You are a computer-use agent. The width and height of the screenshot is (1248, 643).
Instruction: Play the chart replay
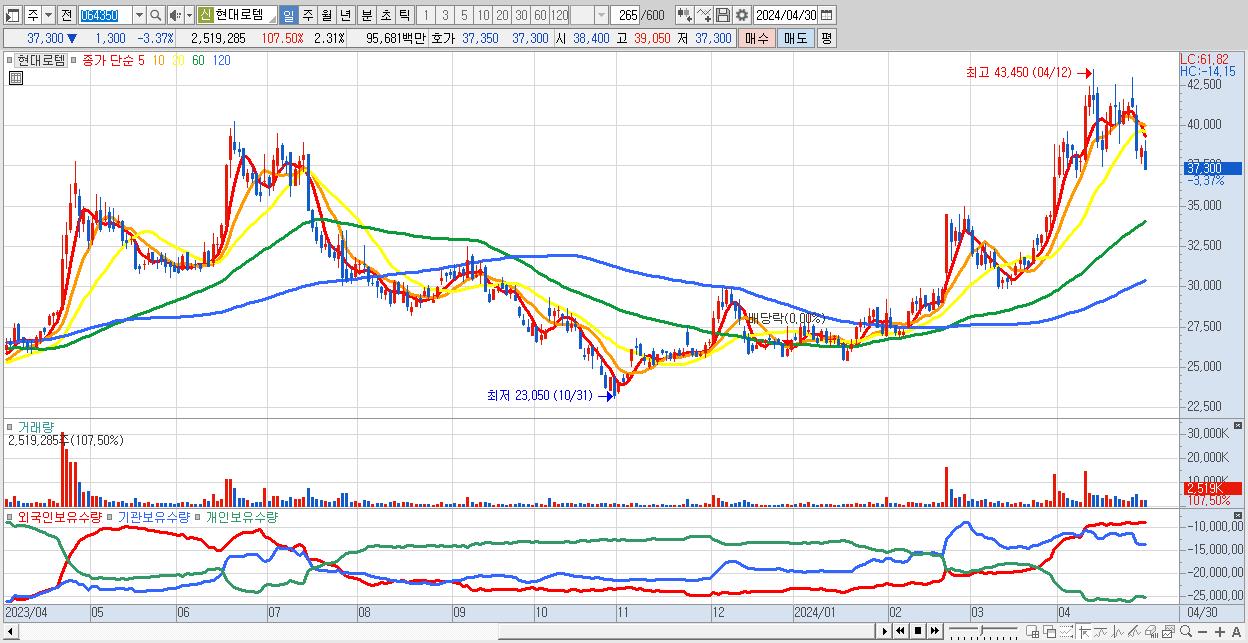tap(884, 631)
